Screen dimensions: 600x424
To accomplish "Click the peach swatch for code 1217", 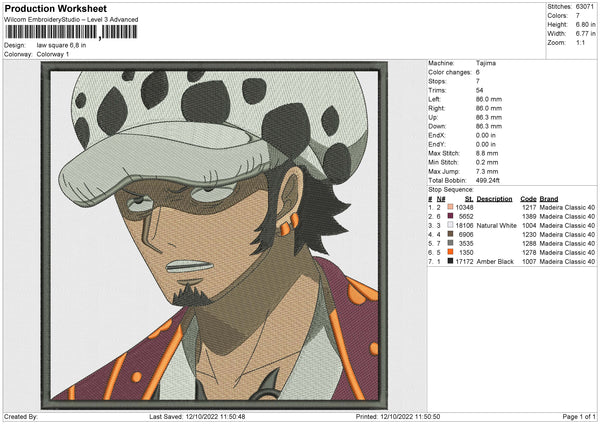I will coord(450,207).
